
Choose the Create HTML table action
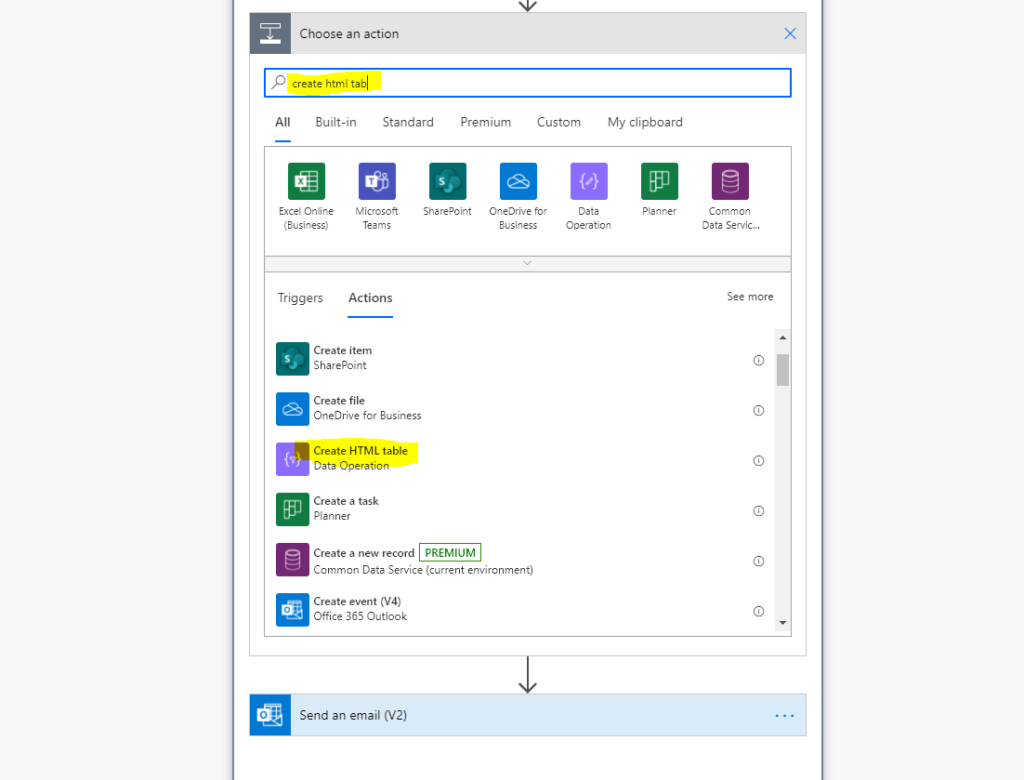point(520,459)
